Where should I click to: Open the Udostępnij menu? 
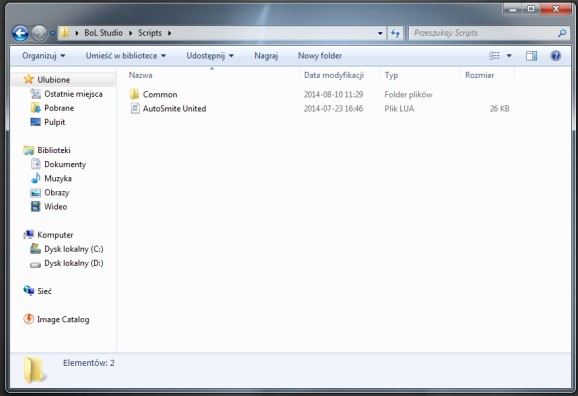(210, 56)
